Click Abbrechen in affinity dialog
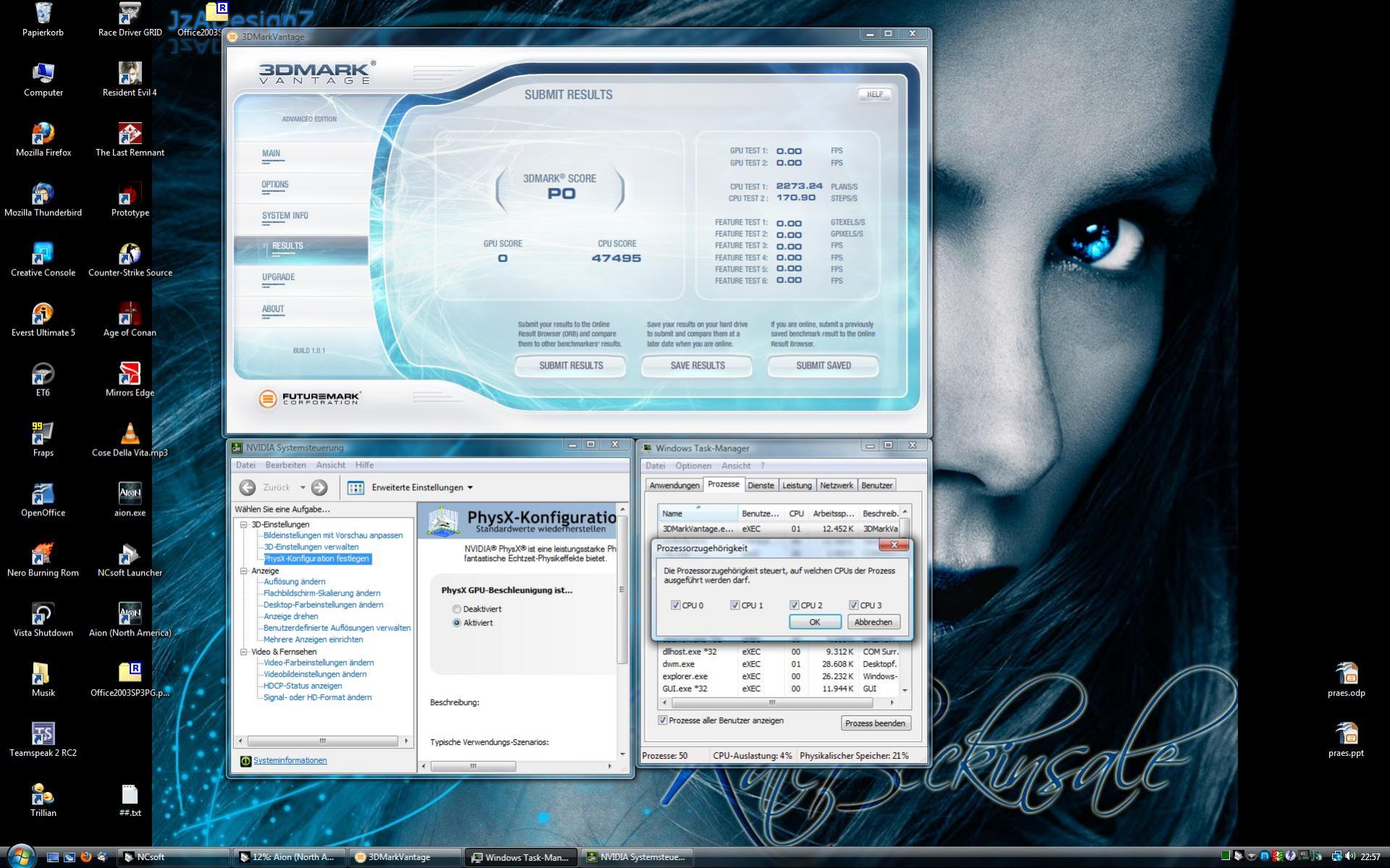Image resolution: width=1390 pixels, height=868 pixels. click(x=873, y=622)
